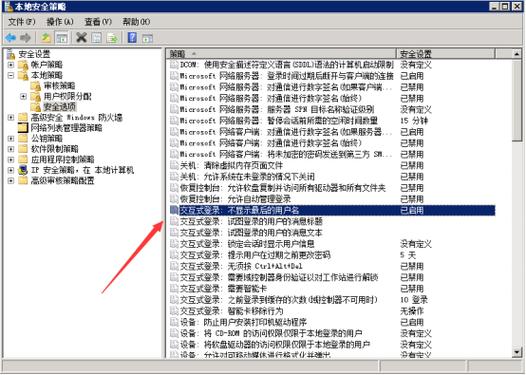Click the forward arrow toolbar icon
This screenshot has height=375, width=526.
click(x=25, y=38)
